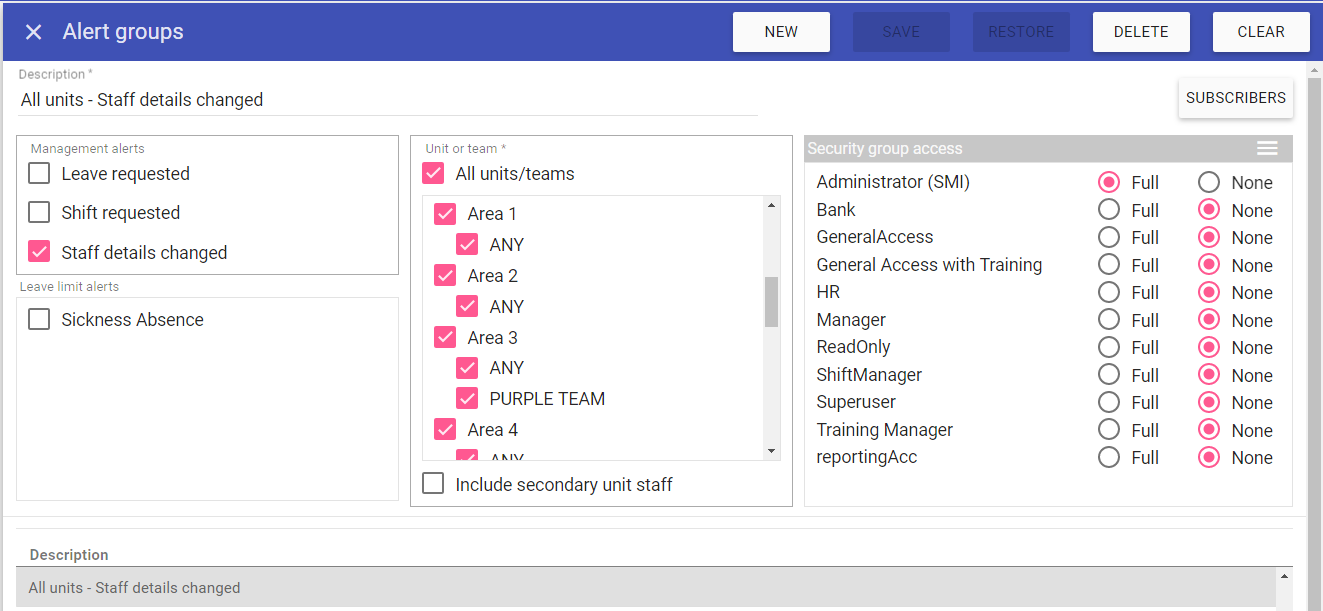
Task: Uncheck Staff details changed alert
Action: coord(39,252)
